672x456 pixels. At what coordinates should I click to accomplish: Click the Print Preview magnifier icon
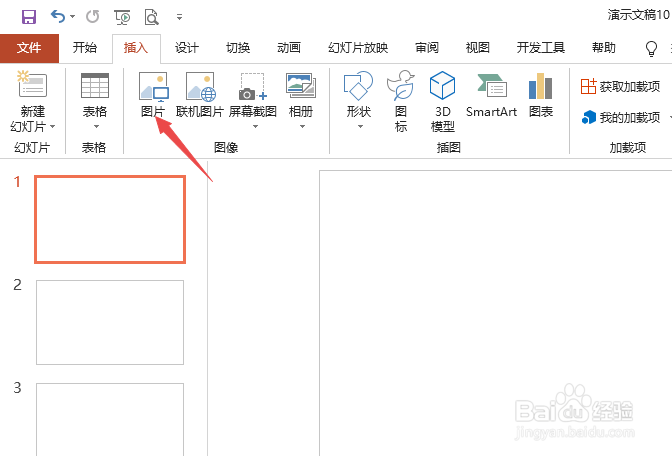click(152, 17)
